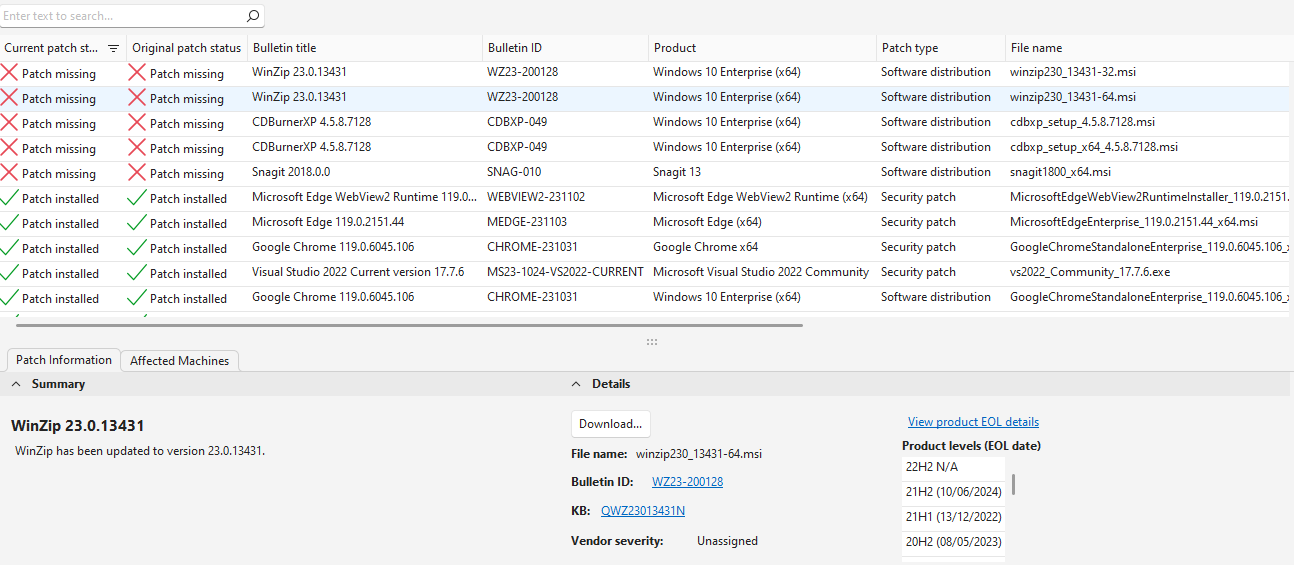Click the Product levels list scrollbar

tap(1013, 485)
